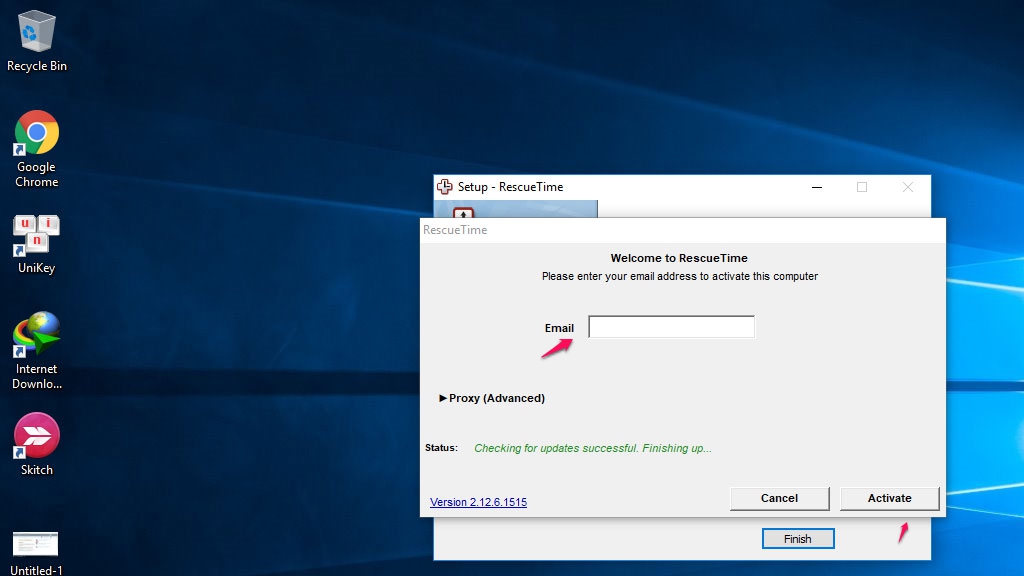Click the 'Please enter your email address' text
The height and width of the screenshot is (576, 1024).
679,276
